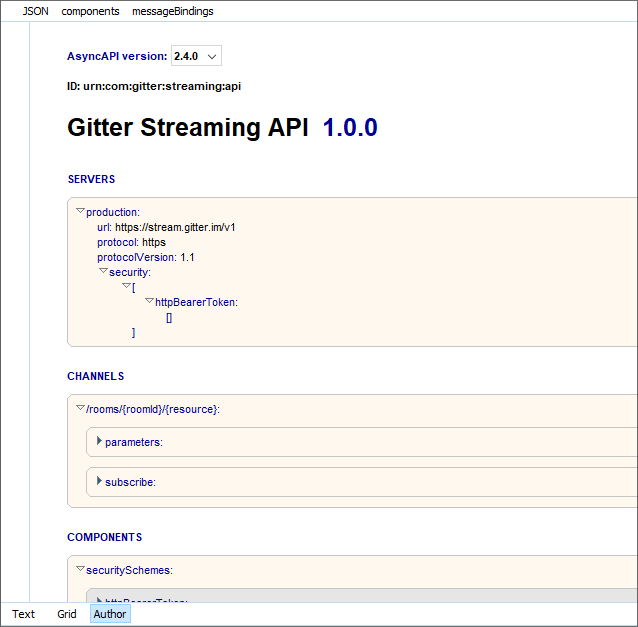638x627 pixels.
Task: Click the JSON breadcrumb item
Action: point(35,11)
